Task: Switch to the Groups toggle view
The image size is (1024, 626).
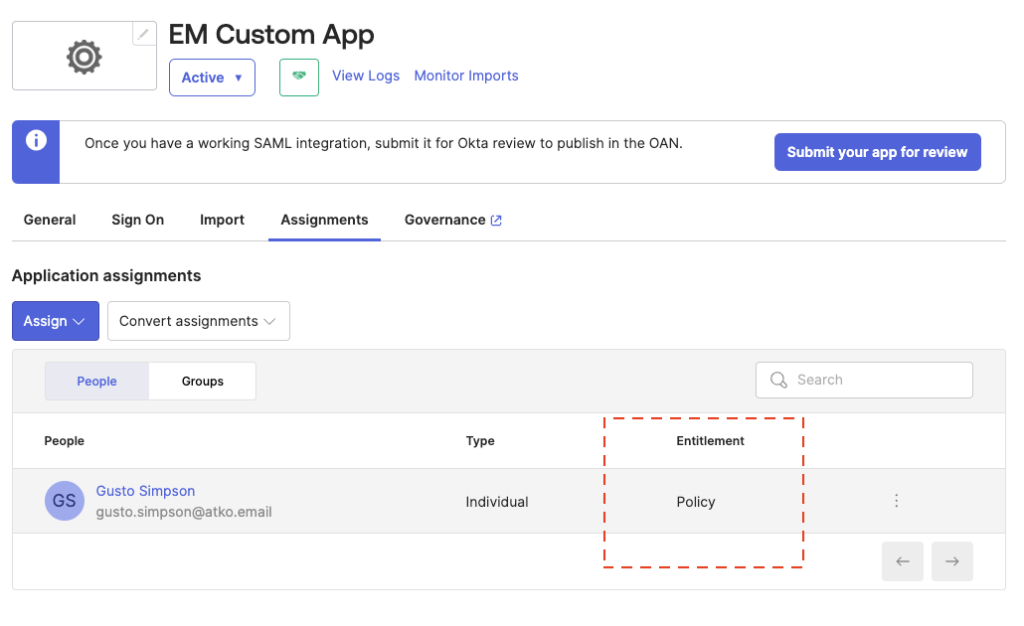Action: pos(202,381)
